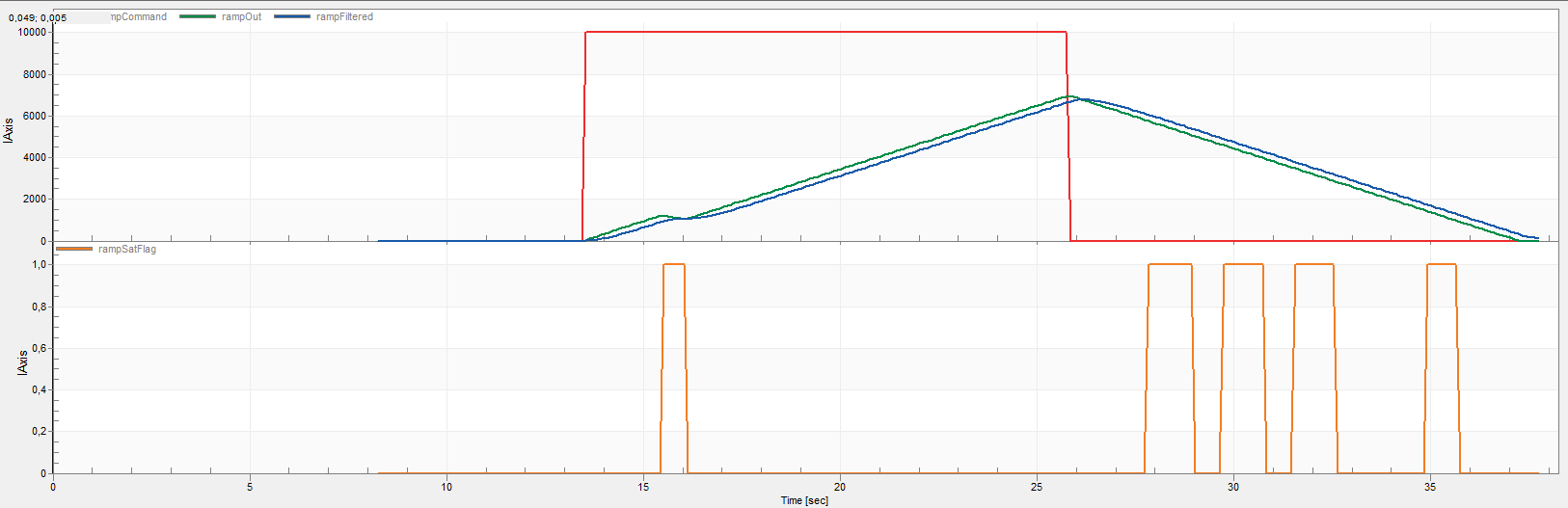The width and height of the screenshot is (1568, 508).
Task: Click the 4000 tick label on upper axis
Action: [36, 157]
